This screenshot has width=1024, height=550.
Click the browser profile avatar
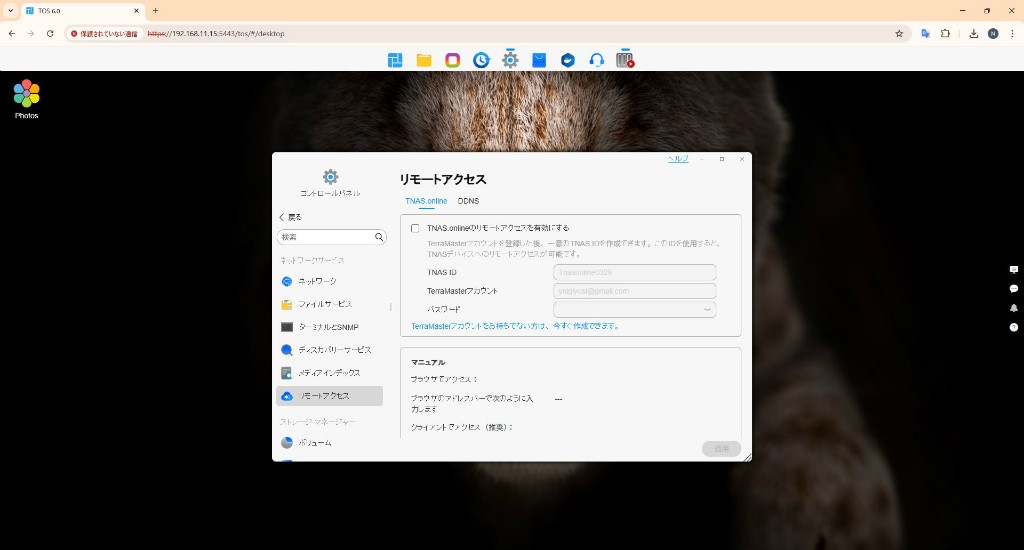point(993,33)
